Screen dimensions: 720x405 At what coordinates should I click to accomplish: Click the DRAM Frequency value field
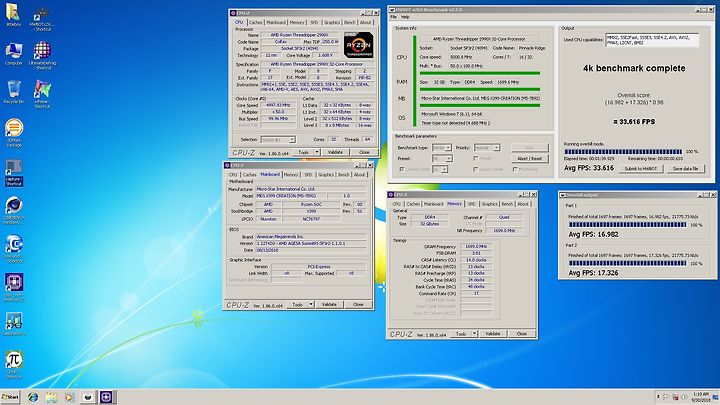click(x=476, y=247)
